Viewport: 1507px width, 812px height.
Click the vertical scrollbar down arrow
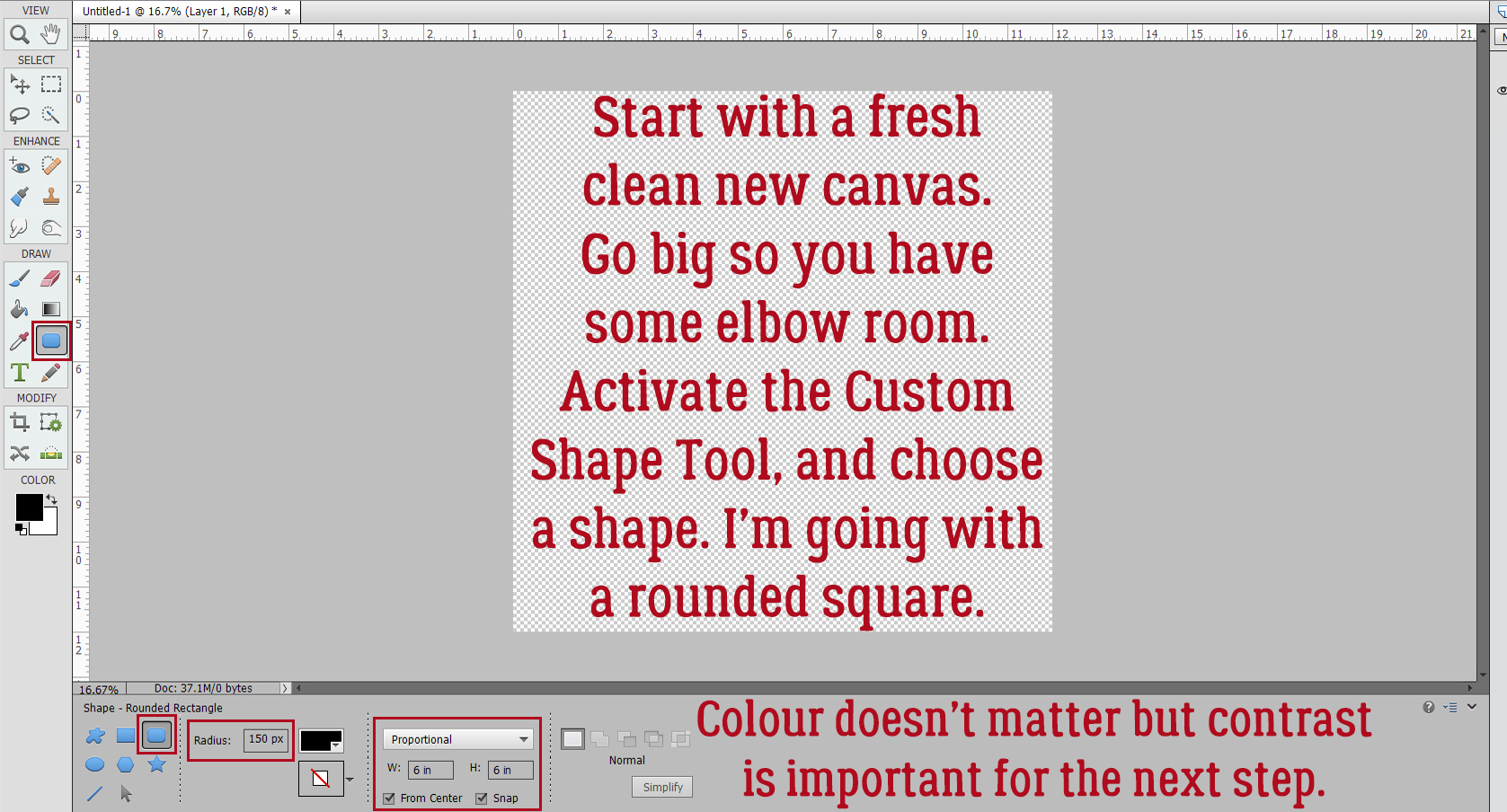(1483, 675)
